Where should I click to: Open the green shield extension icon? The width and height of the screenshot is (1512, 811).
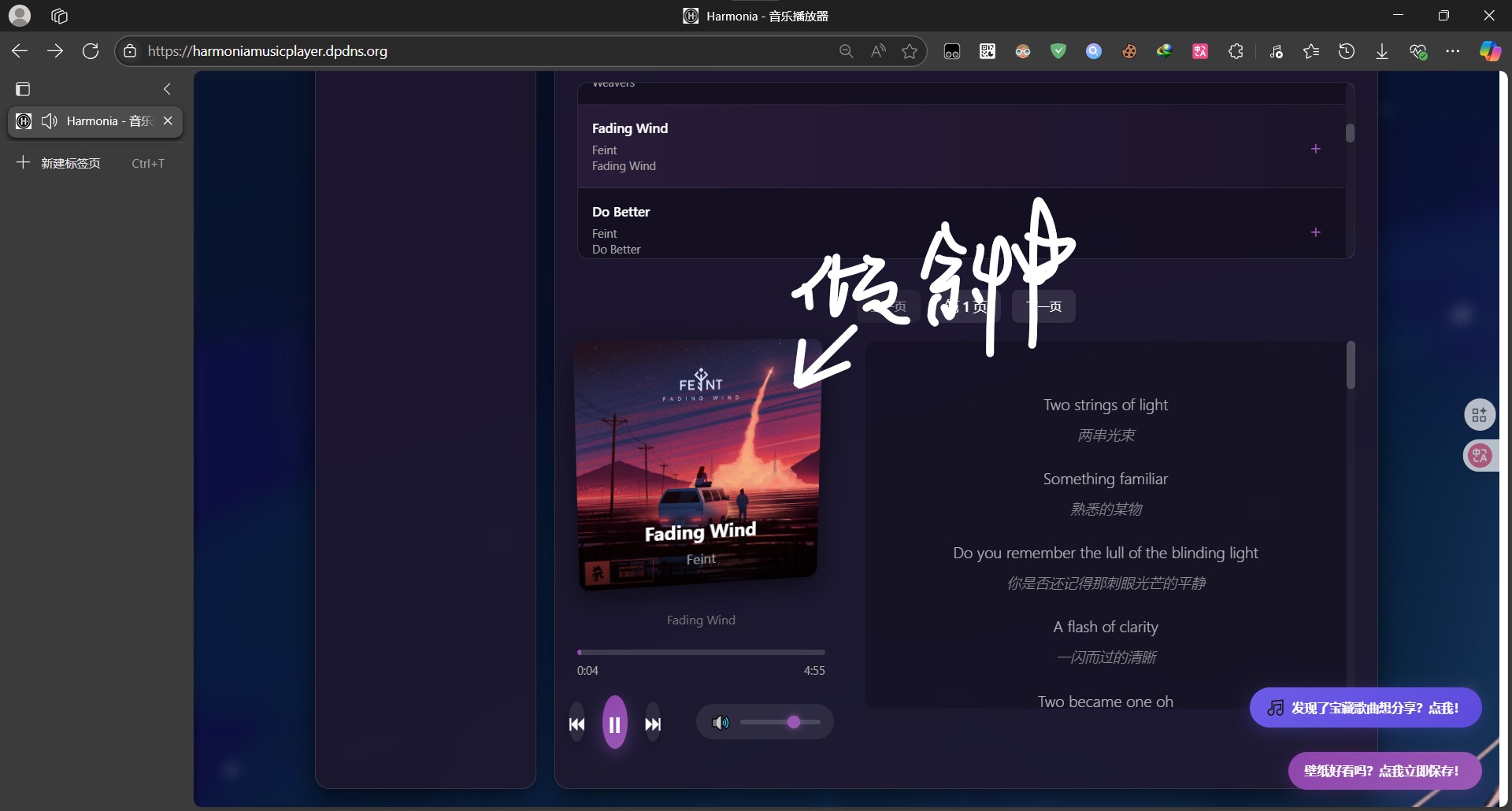click(x=1058, y=51)
